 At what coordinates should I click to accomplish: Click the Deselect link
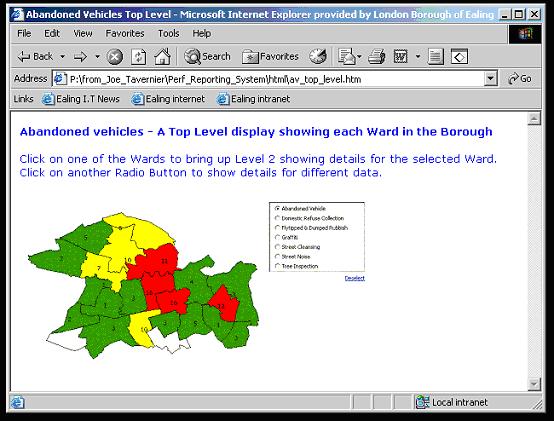tap(354, 278)
